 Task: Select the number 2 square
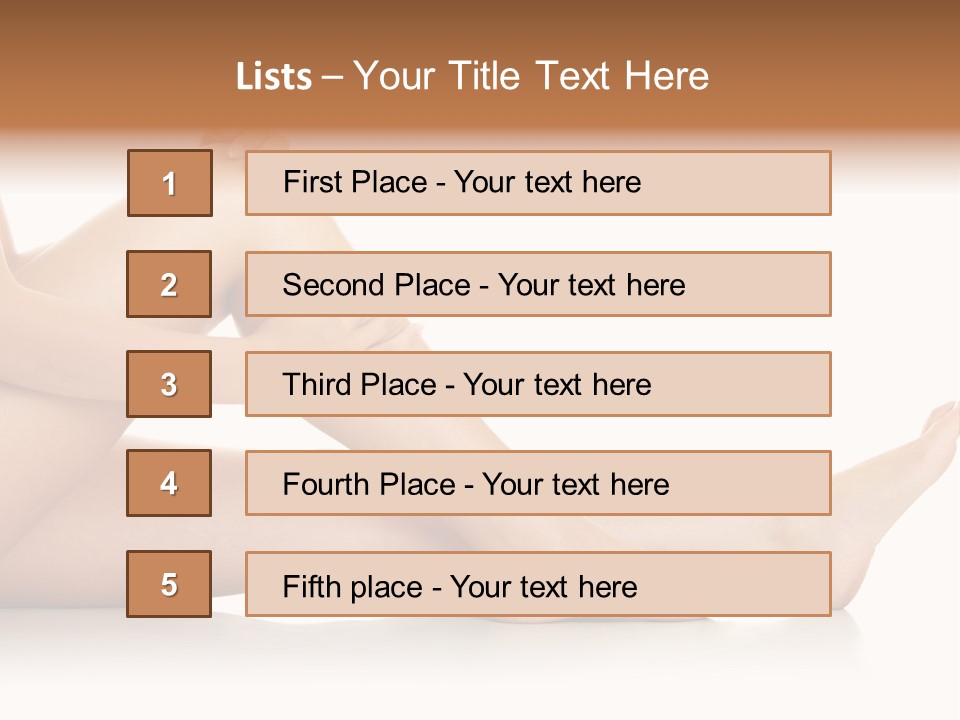tap(169, 284)
